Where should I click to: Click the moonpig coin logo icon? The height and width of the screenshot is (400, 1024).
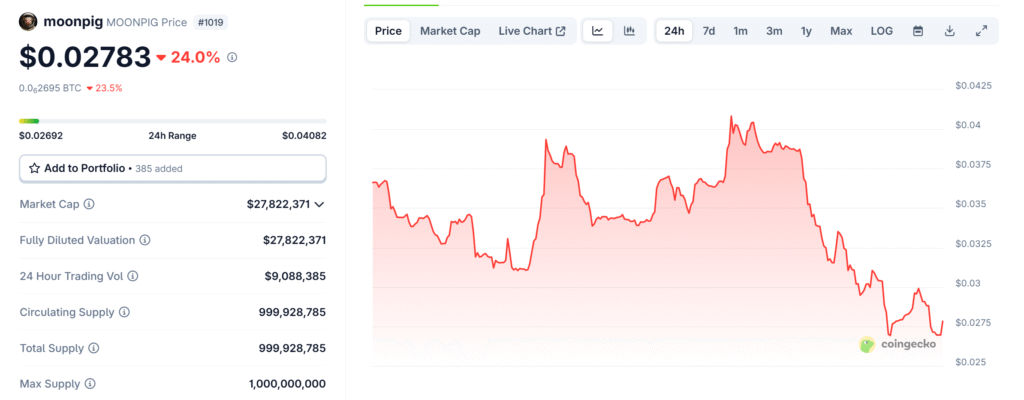click(28, 22)
